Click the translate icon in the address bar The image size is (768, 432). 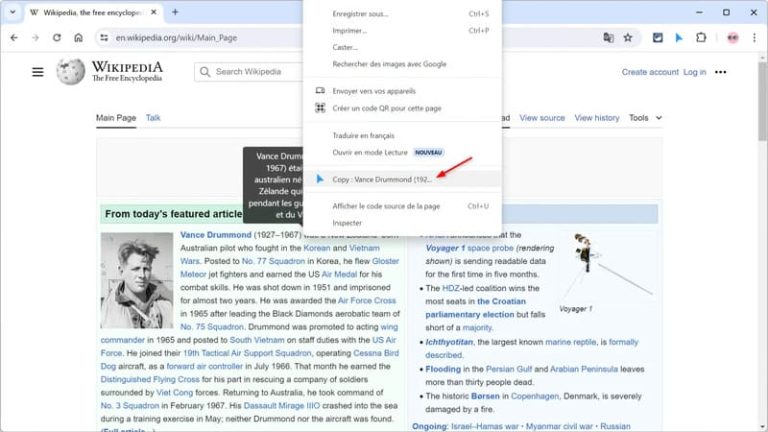click(x=608, y=37)
